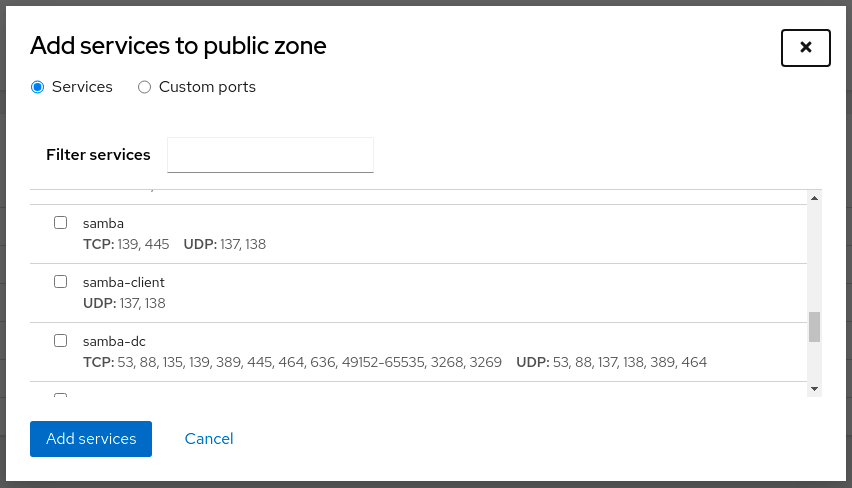Check the samba-client service checkbox

61,282
